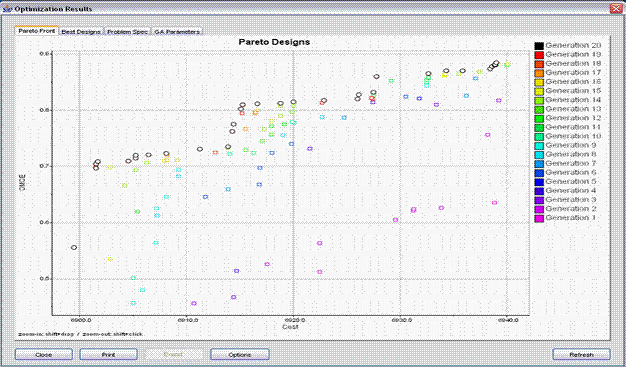Click the Close button

[44, 354]
